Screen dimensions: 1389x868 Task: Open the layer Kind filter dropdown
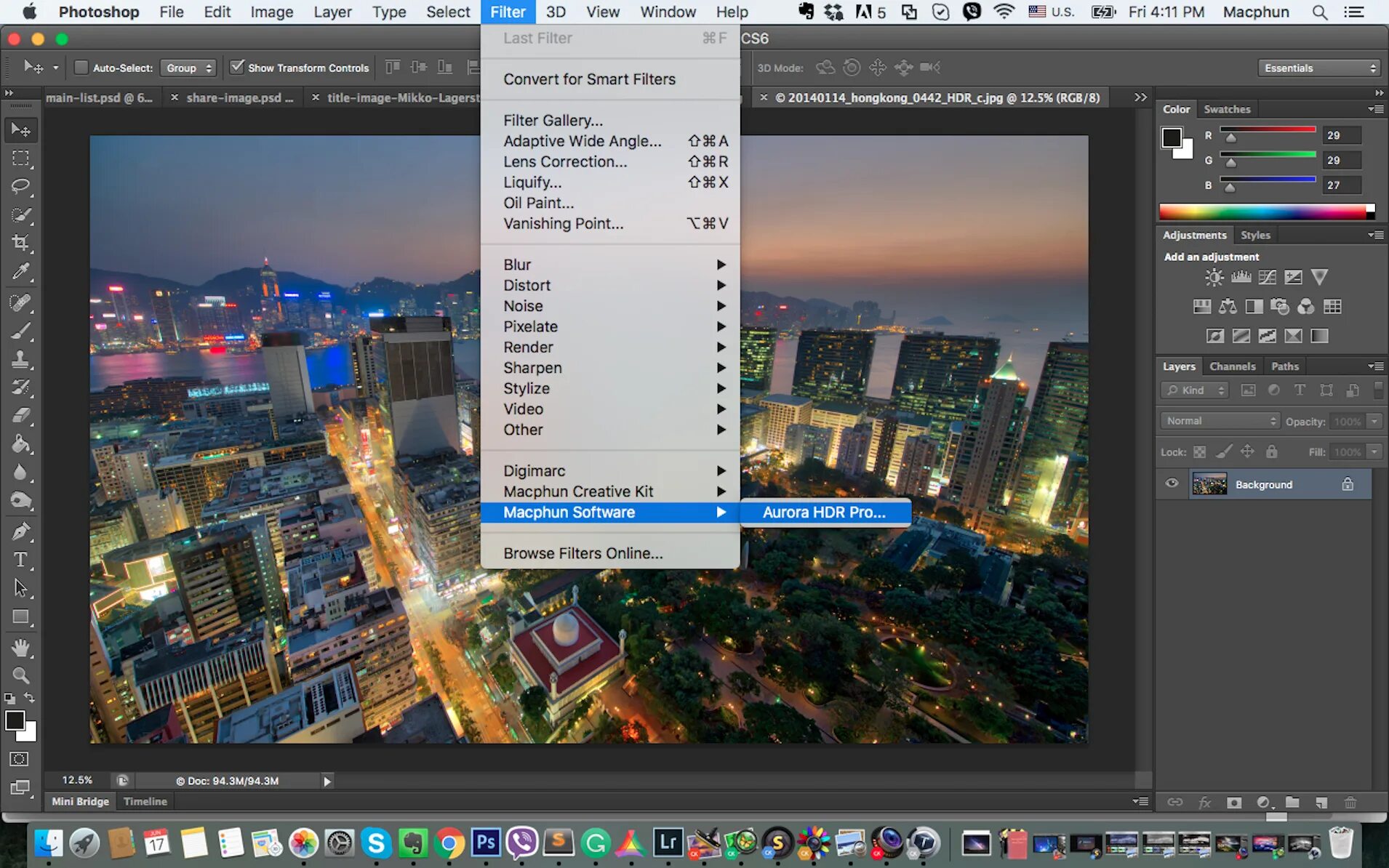point(1194,390)
